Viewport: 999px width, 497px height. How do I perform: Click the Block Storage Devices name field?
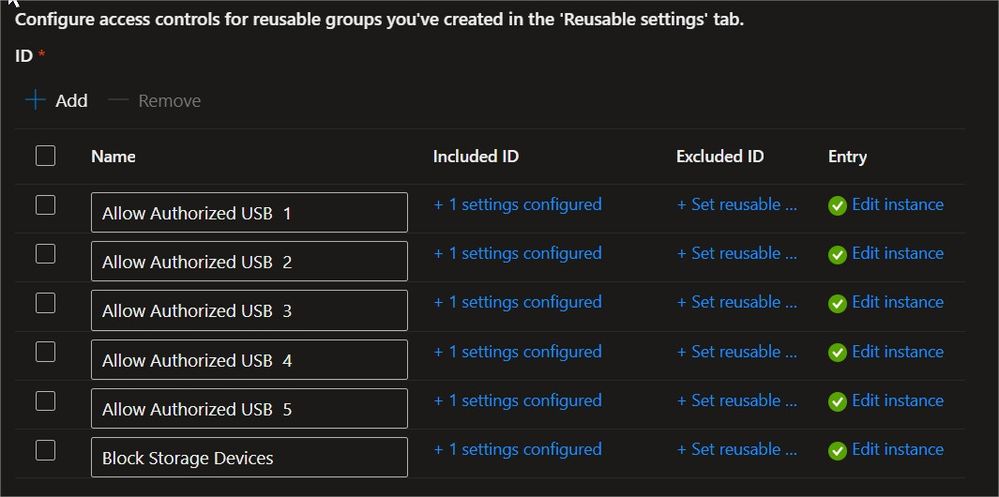(249, 457)
